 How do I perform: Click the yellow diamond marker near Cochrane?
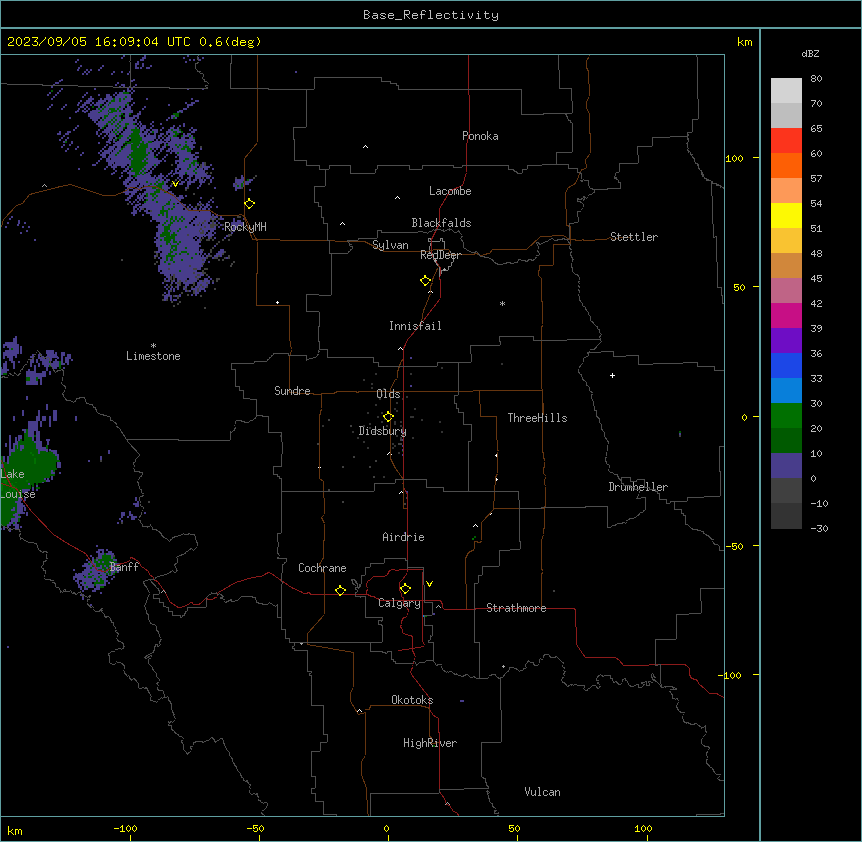[x=340, y=590]
